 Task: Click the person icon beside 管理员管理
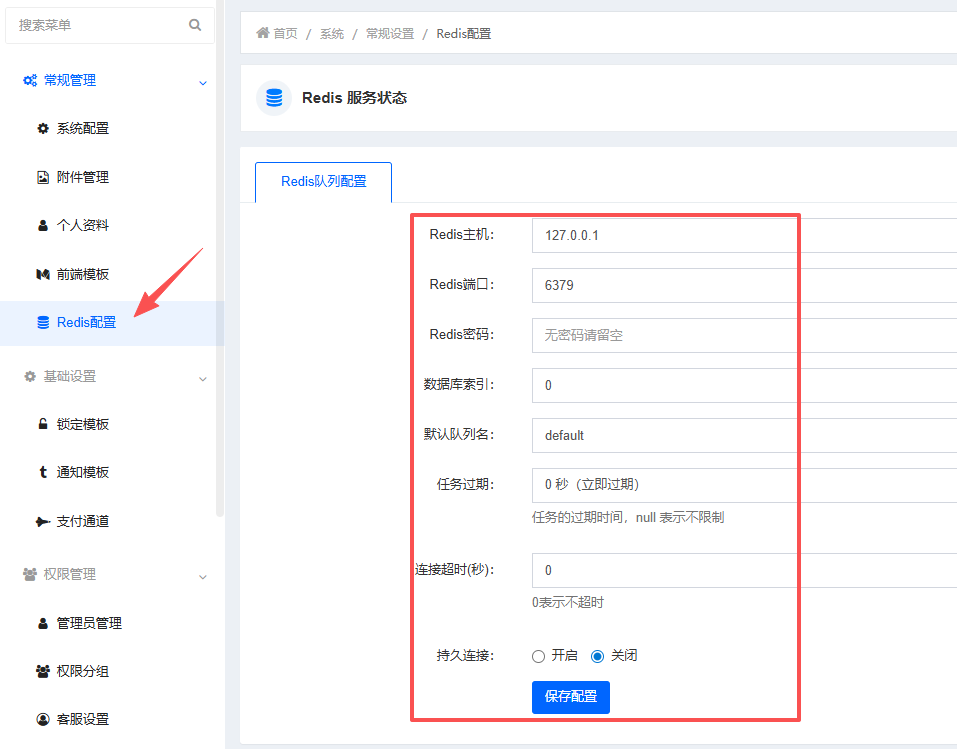click(x=43, y=623)
